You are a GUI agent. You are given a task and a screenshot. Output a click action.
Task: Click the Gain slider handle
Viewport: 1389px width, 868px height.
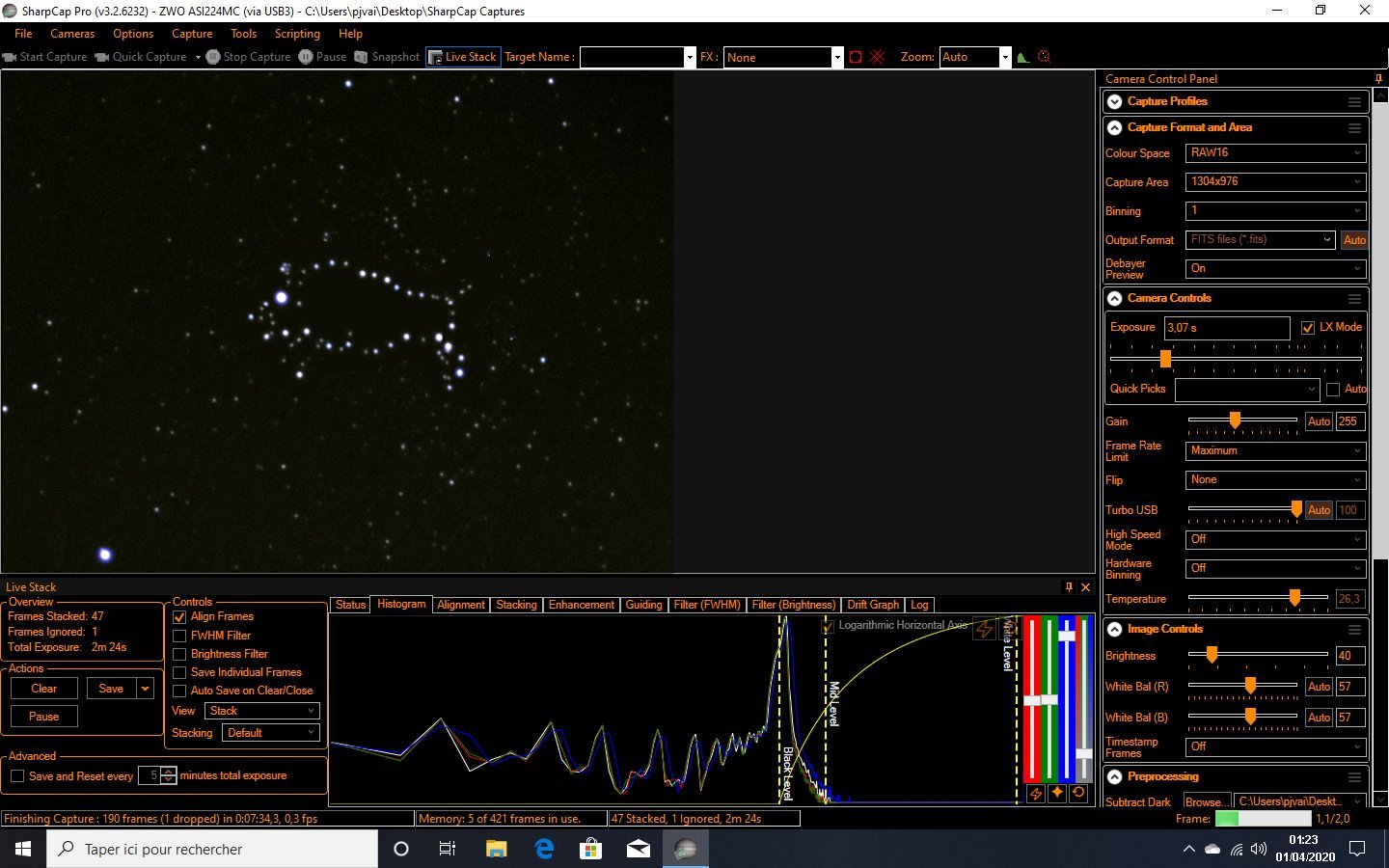pos(1235,420)
